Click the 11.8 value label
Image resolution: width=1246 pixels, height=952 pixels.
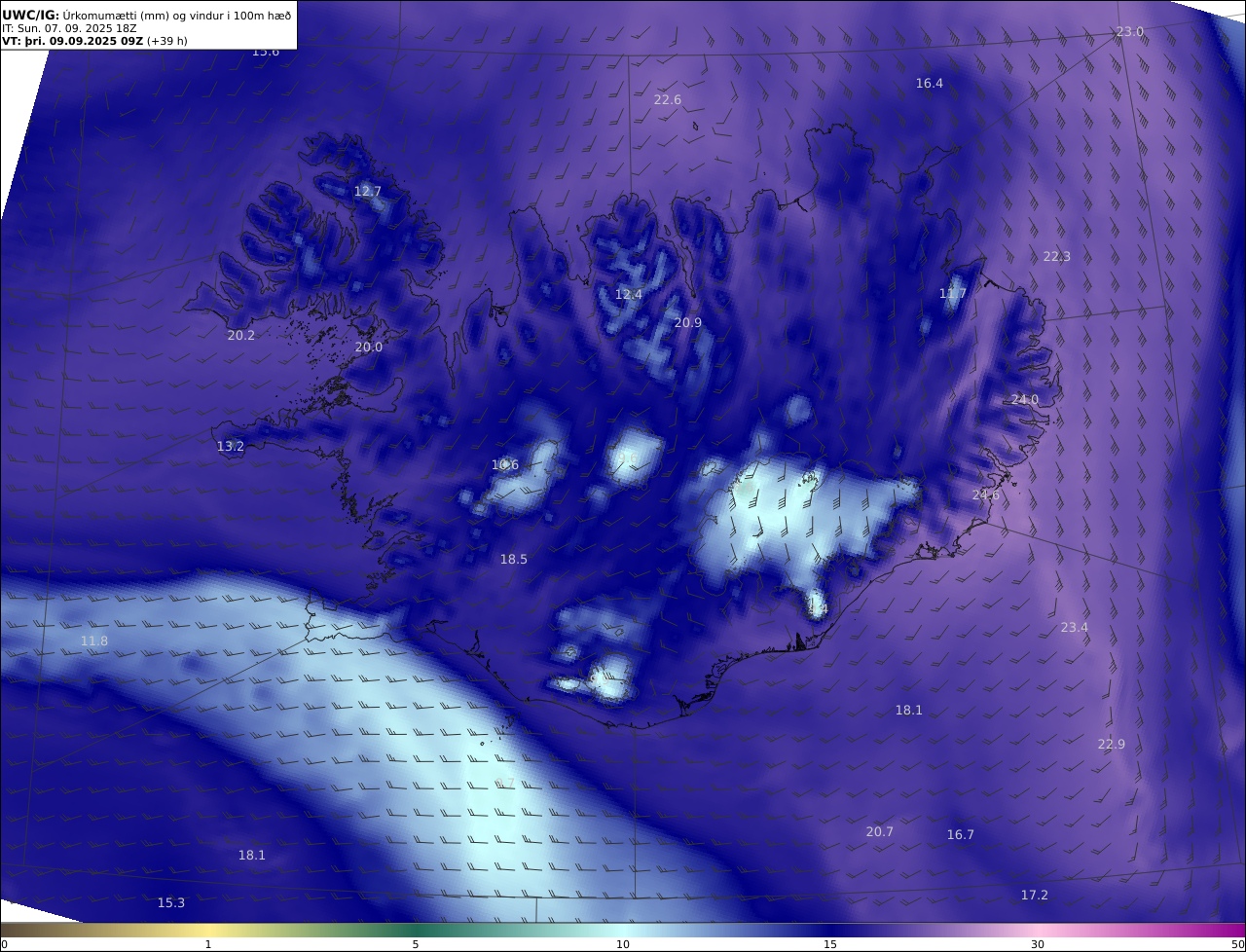(x=93, y=641)
